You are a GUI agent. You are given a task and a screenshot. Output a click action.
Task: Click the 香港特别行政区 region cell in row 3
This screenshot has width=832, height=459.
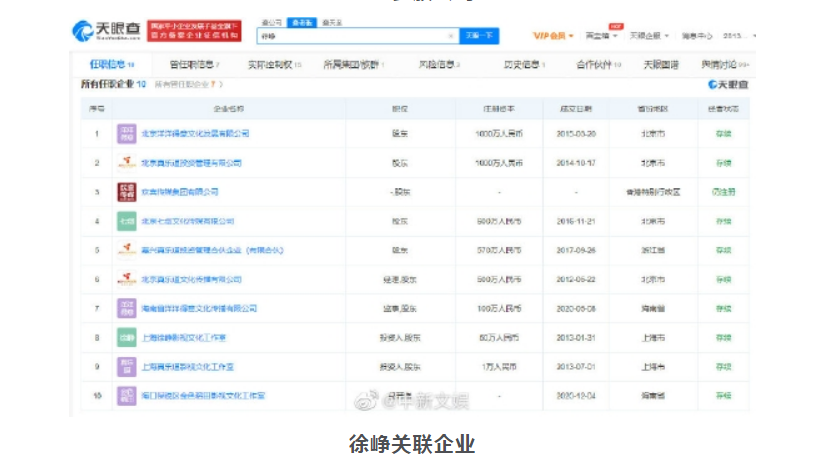[x=653, y=192]
